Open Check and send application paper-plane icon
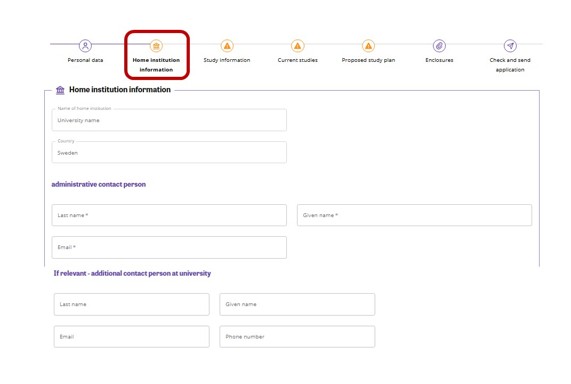The width and height of the screenshot is (571, 384). click(510, 46)
